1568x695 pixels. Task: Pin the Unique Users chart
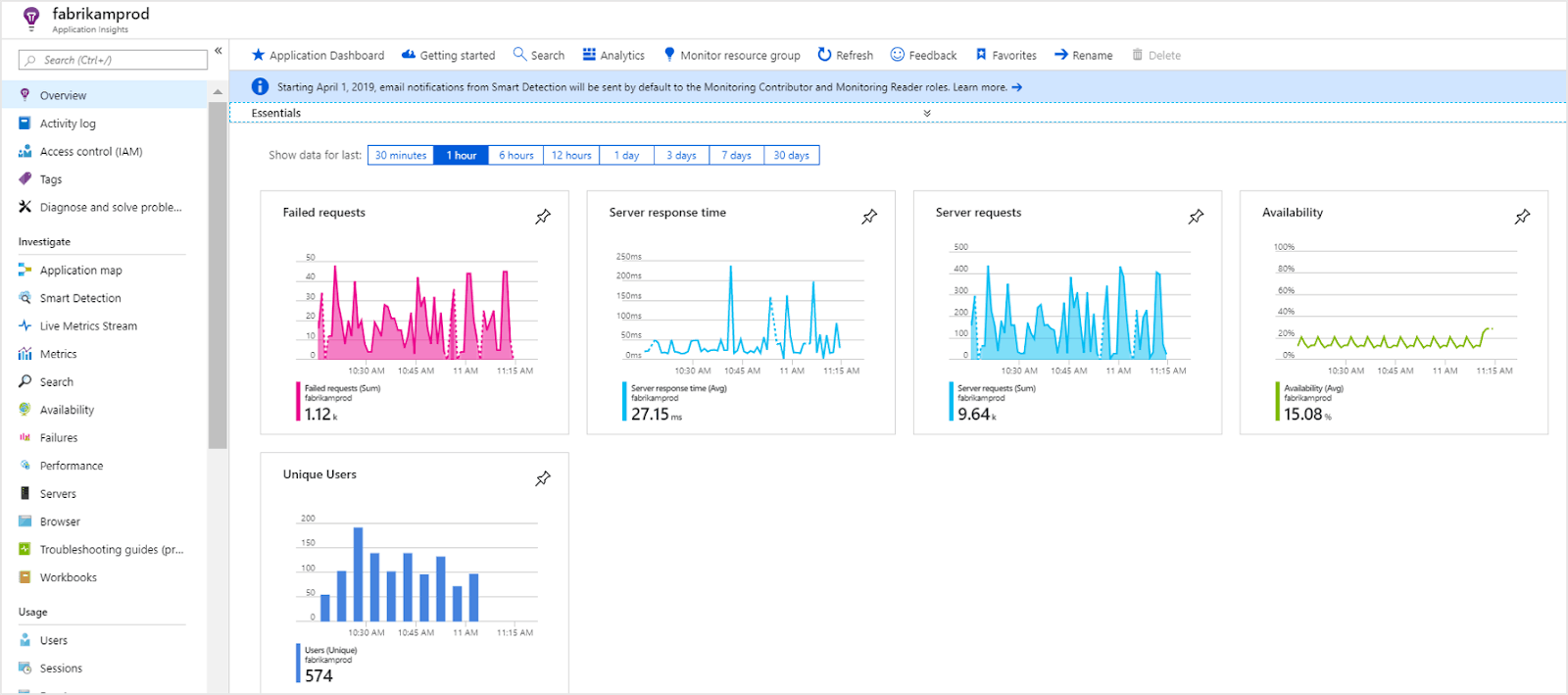543,478
